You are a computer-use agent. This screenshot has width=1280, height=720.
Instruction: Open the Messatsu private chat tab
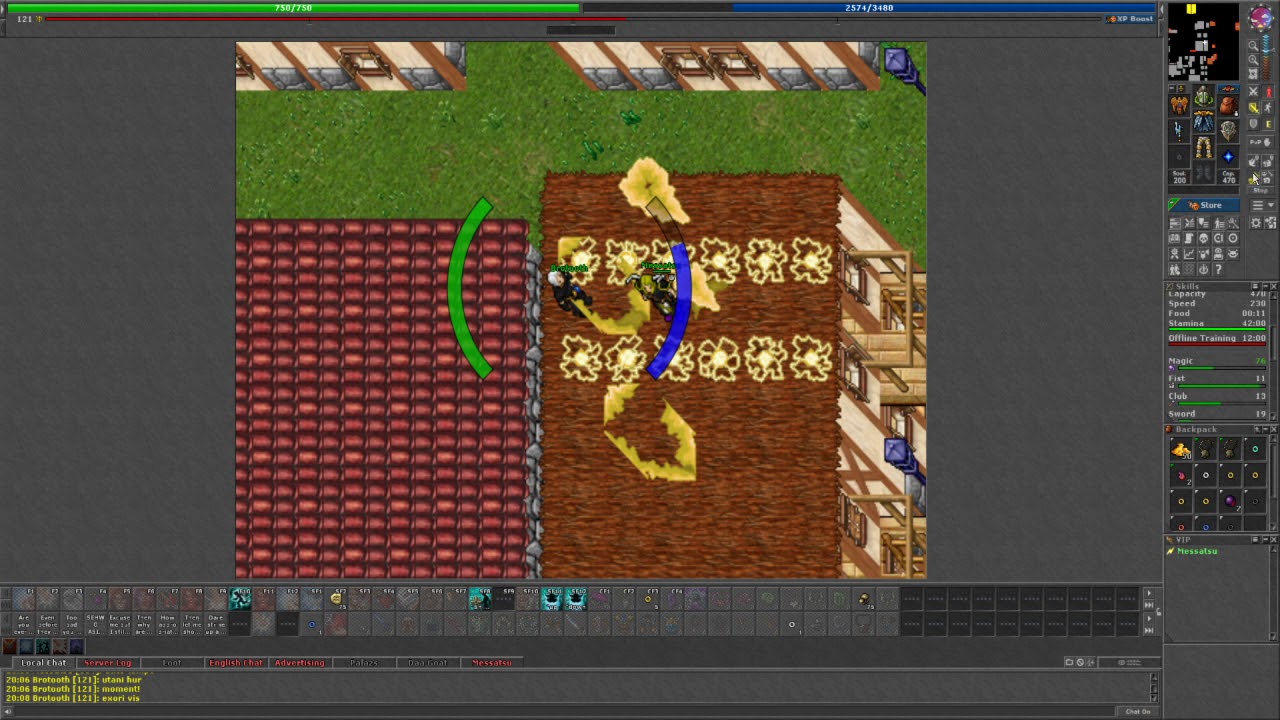[492, 663]
